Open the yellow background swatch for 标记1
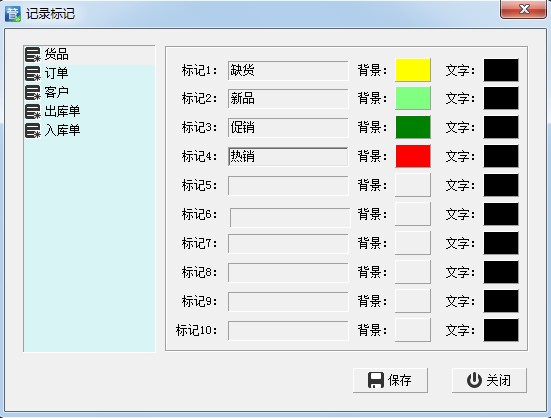The height and width of the screenshot is (418, 551). 413,70
